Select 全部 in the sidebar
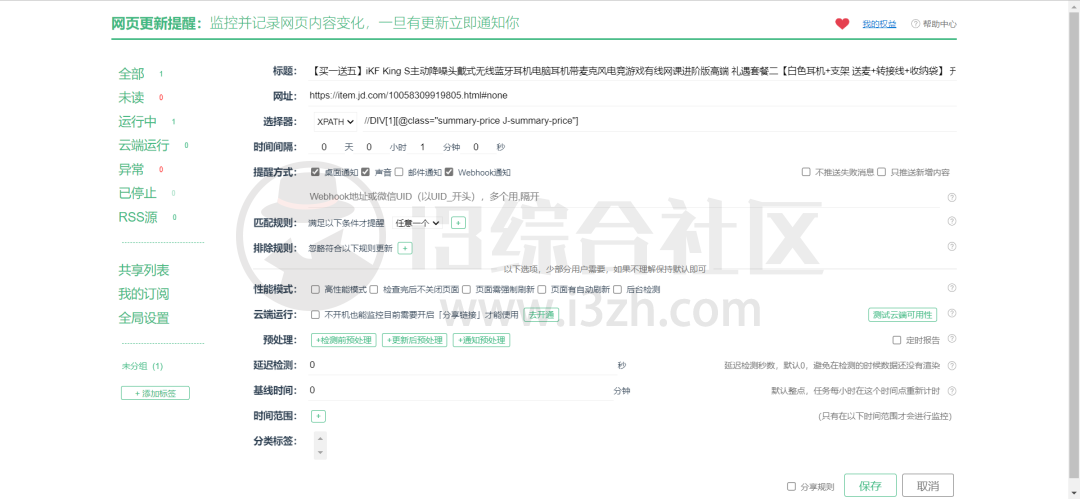The width and height of the screenshot is (1080, 499). [x=132, y=74]
